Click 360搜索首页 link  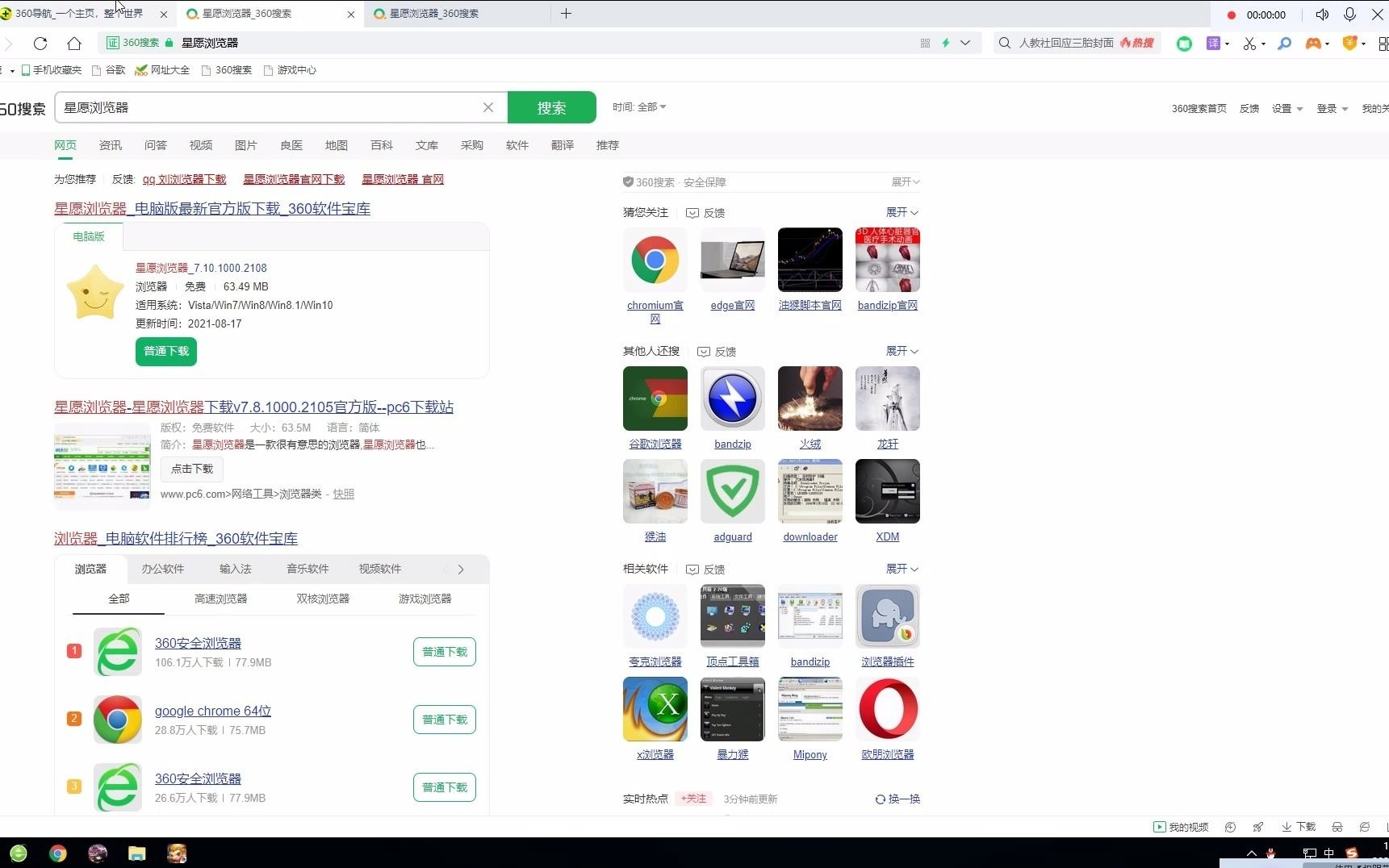click(1199, 108)
